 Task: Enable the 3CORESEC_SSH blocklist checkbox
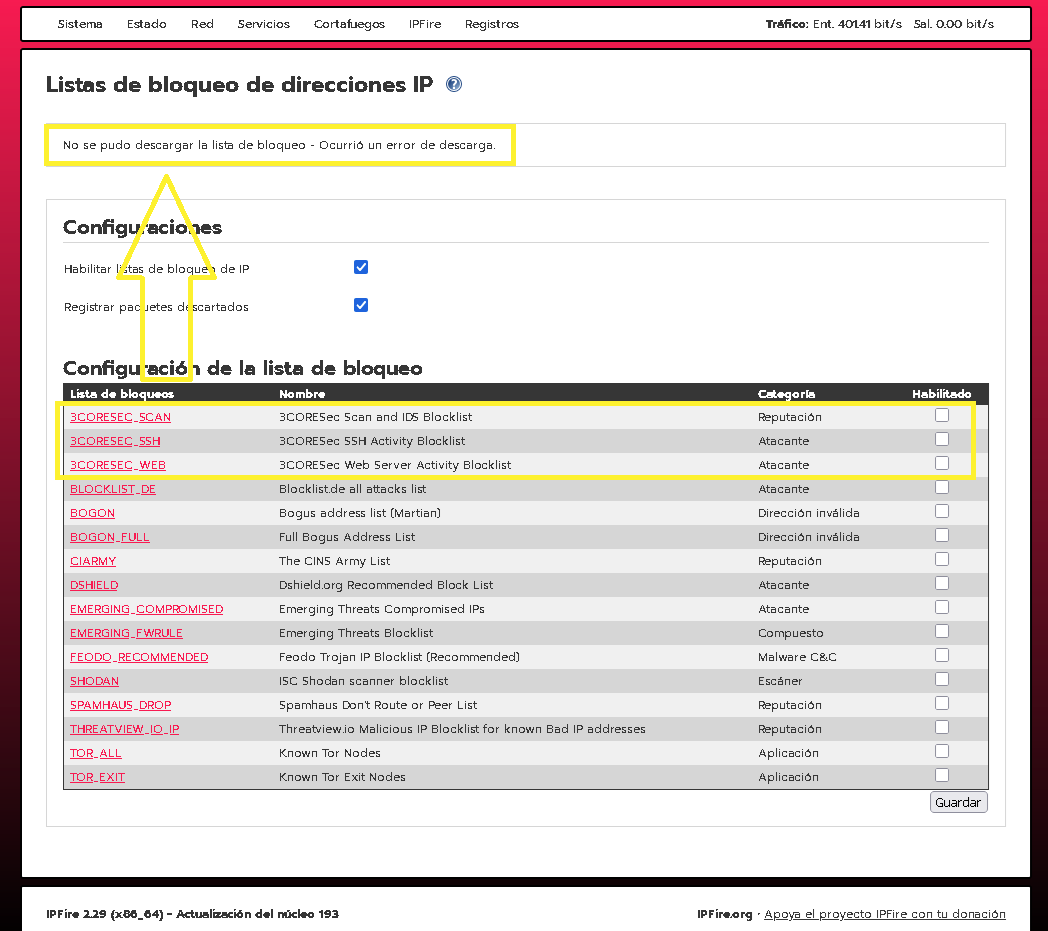tap(942, 440)
